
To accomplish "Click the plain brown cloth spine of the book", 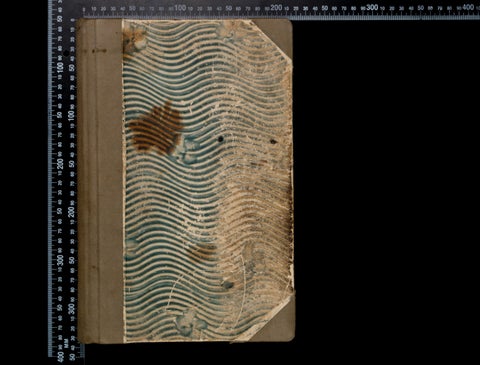I will point(100,181).
